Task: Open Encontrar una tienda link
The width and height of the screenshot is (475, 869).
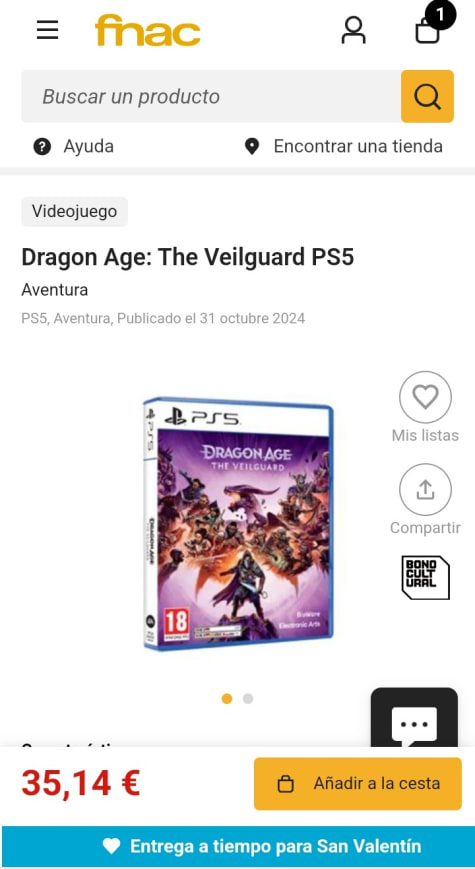Action: coord(344,147)
